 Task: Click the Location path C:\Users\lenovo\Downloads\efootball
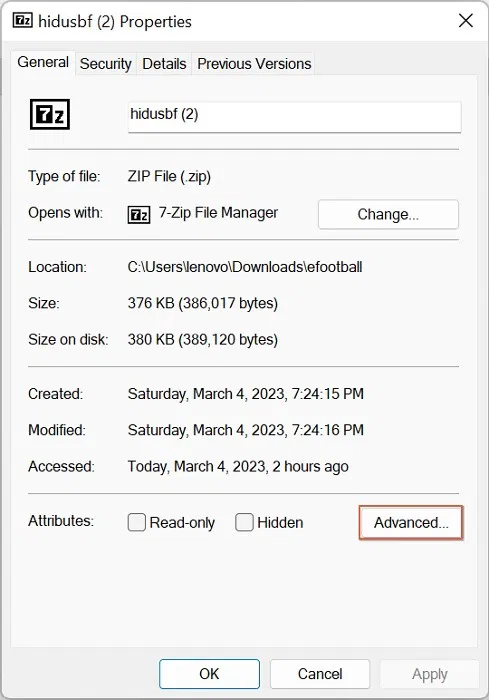pyautogui.click(x=245, y=267)
